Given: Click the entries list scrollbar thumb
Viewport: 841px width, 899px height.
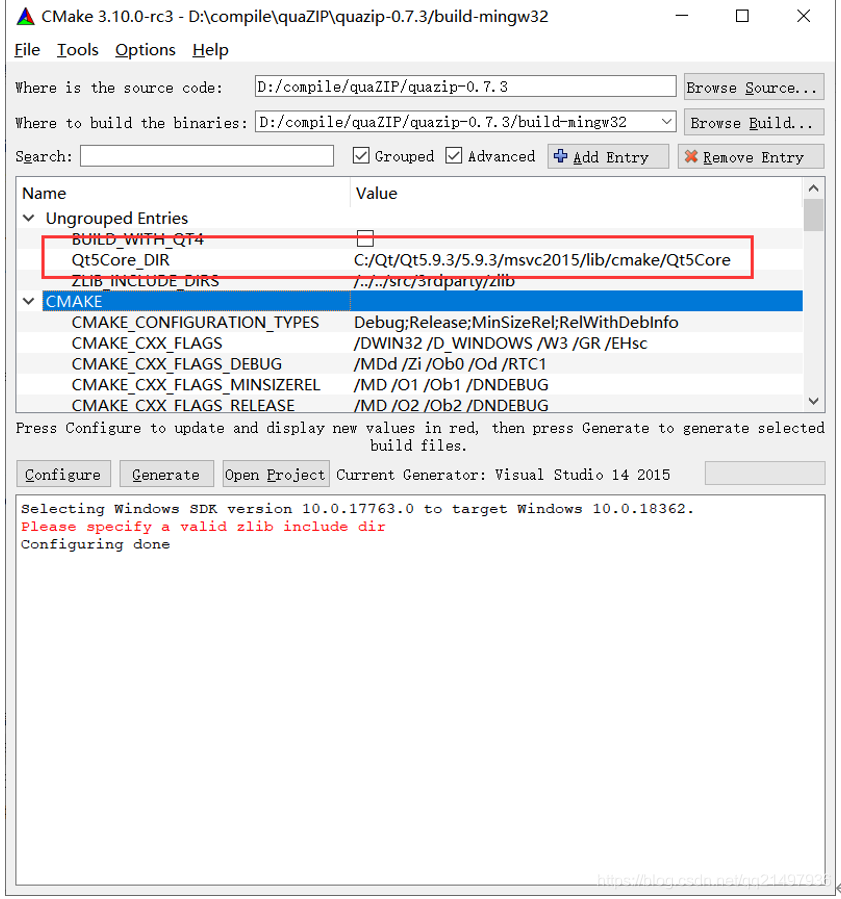Looking at the screenshot, I should pyautogui.click(x=813, y=214).
